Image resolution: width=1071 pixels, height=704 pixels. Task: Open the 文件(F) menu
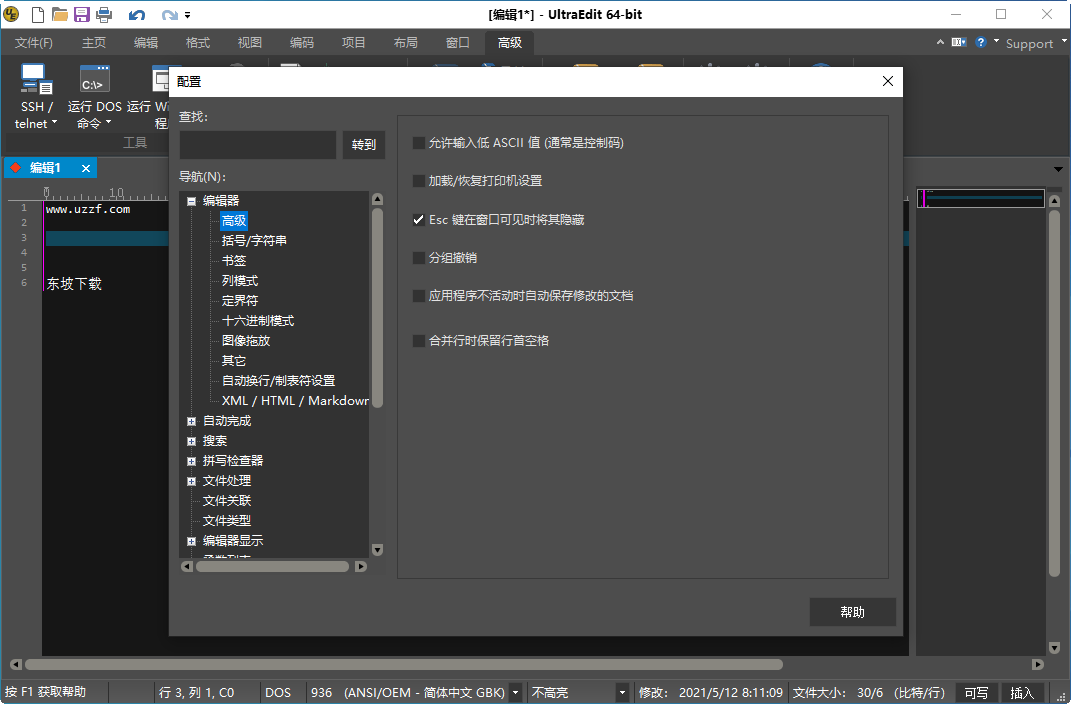[34, 42]
